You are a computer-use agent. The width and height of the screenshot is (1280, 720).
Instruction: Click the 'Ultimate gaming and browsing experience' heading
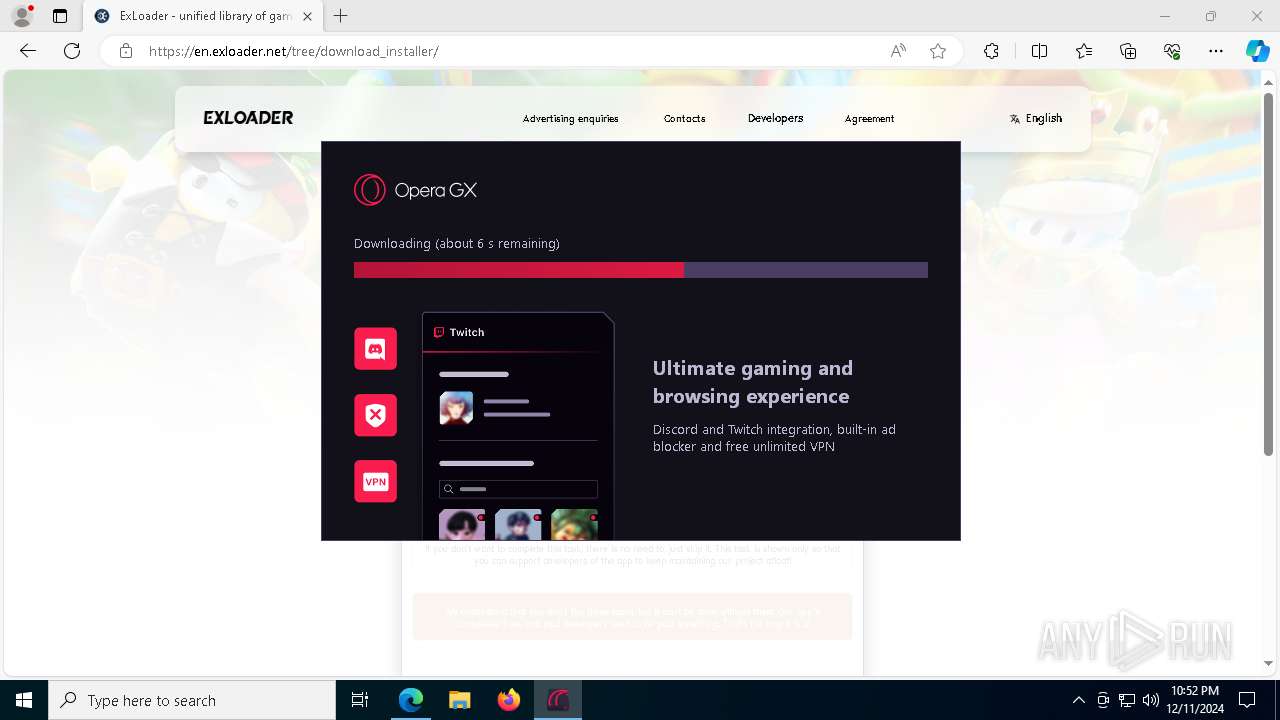click(x=753, y=382)
